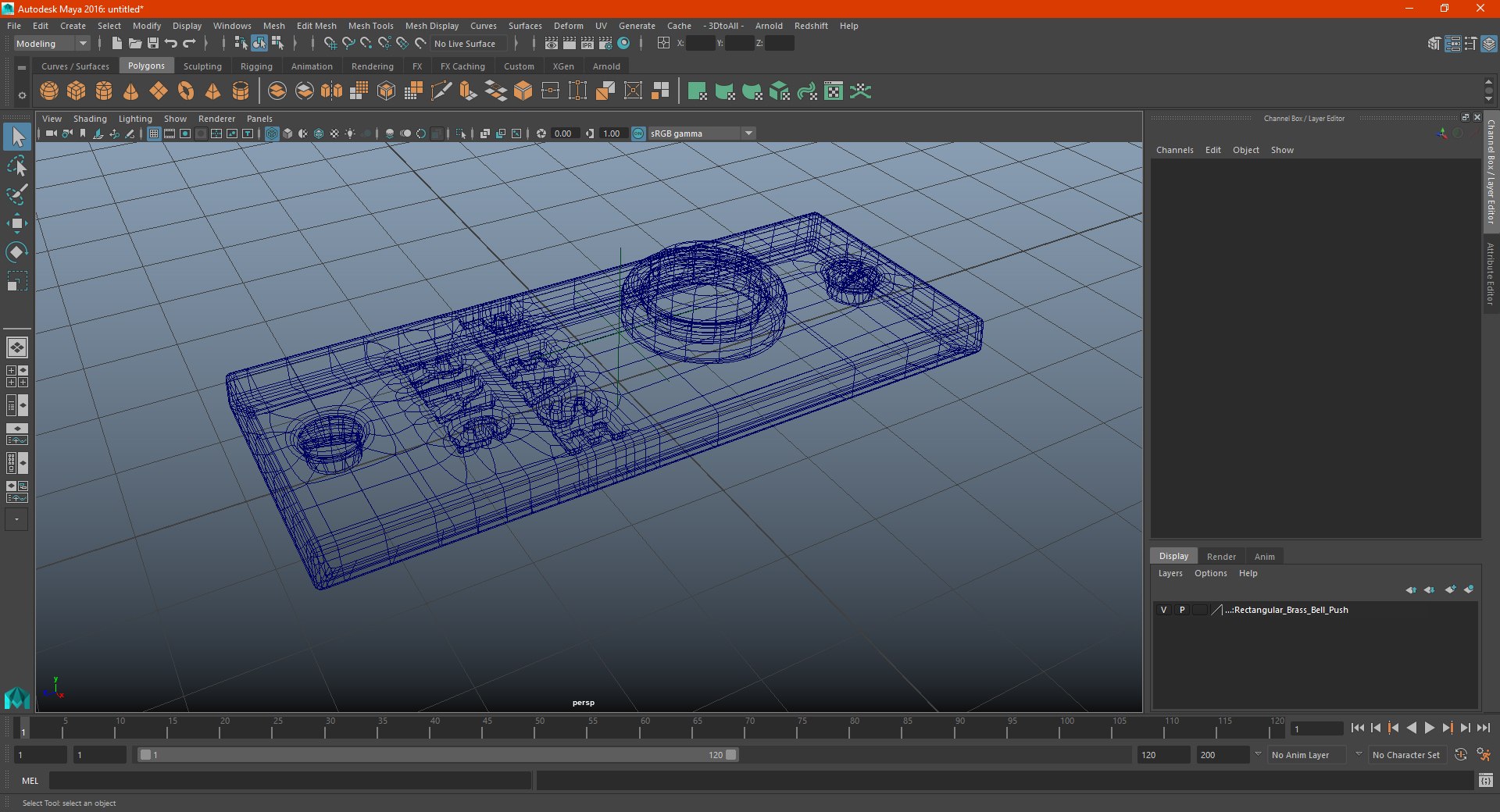Viewport: 1500px width, 812px height.
Task: Click the Undo arrow icon
Action: pos(171,44)
